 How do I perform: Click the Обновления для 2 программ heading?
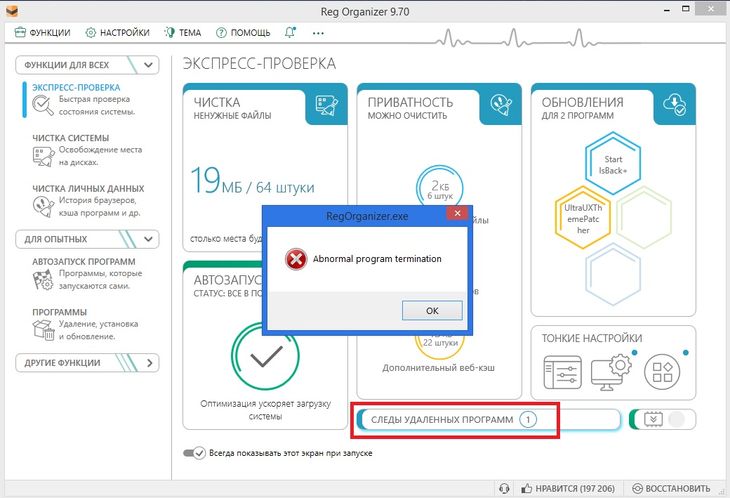click(x=582, y=108)
